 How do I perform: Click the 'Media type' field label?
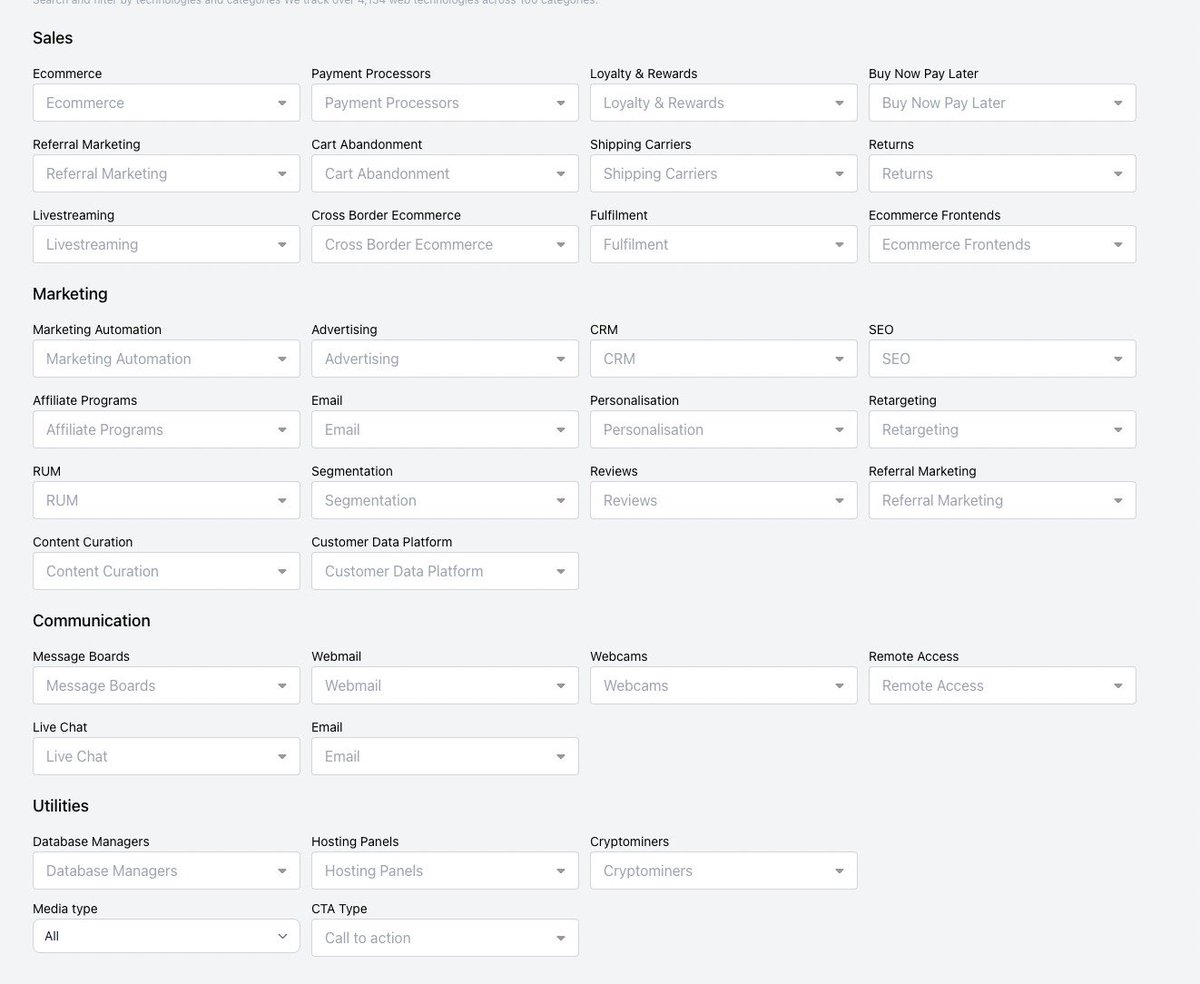65,909
